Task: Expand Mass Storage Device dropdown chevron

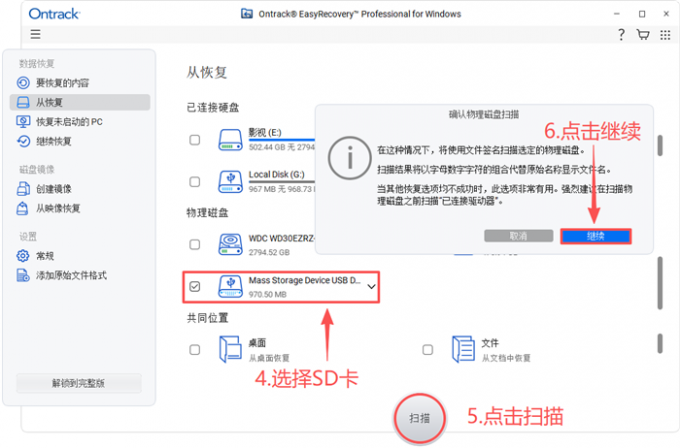Action: [371, 286]
